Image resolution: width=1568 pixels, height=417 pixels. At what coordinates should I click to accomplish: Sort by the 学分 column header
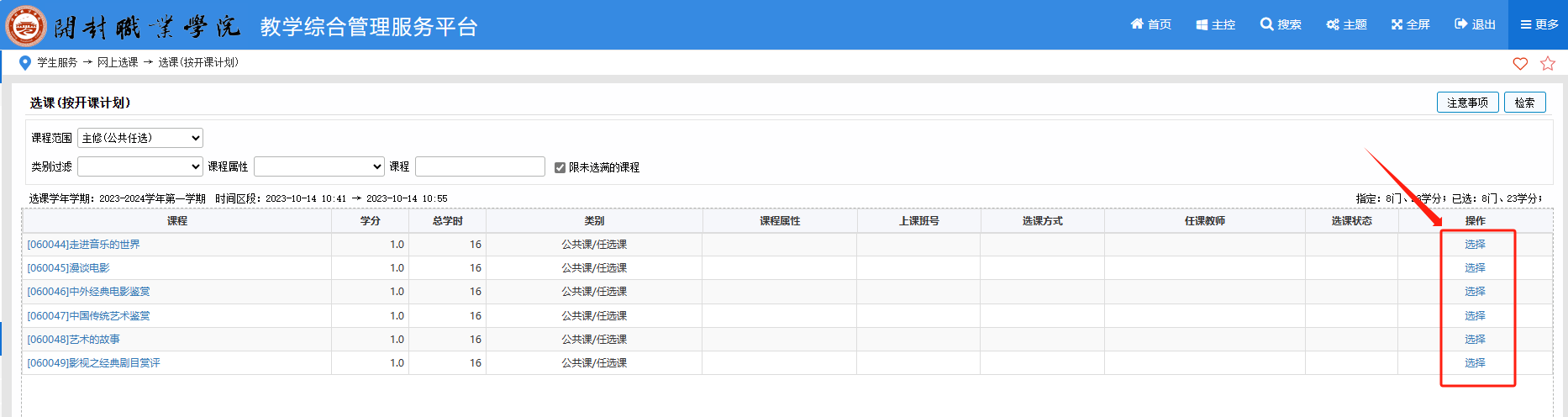[x=370, y=221]
